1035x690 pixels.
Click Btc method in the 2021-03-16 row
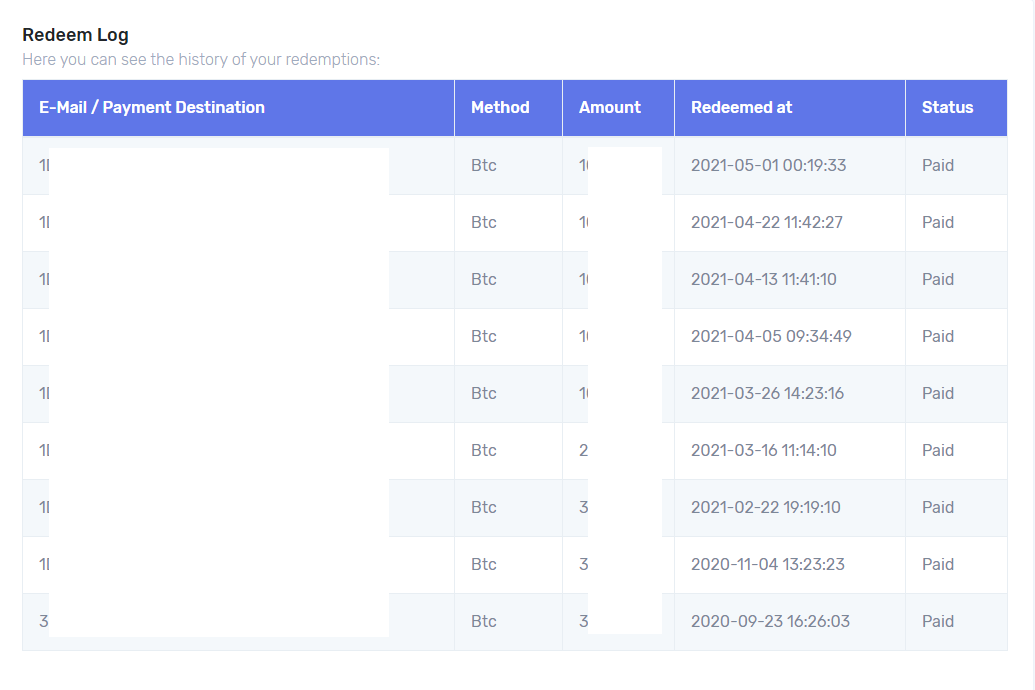pyautogui.click(x=484, y=450)
